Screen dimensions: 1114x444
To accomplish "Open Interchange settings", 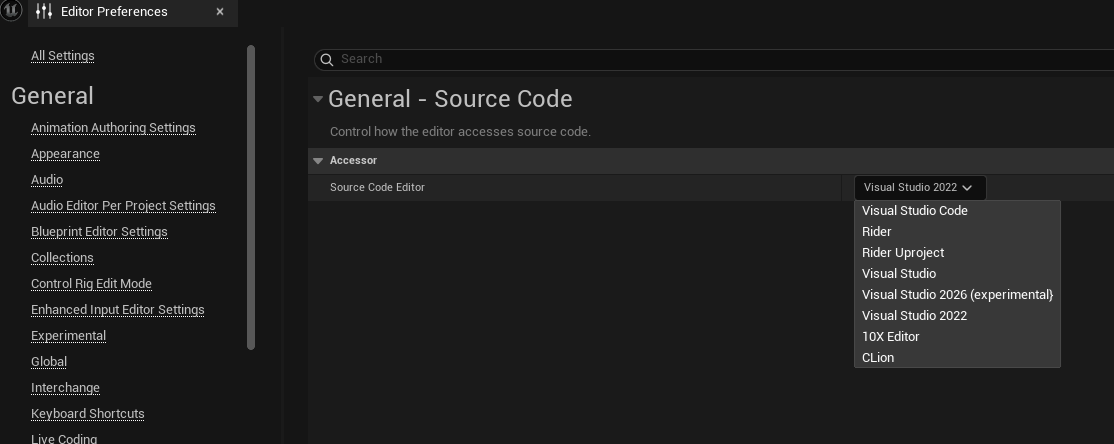I will pos(65,388).
